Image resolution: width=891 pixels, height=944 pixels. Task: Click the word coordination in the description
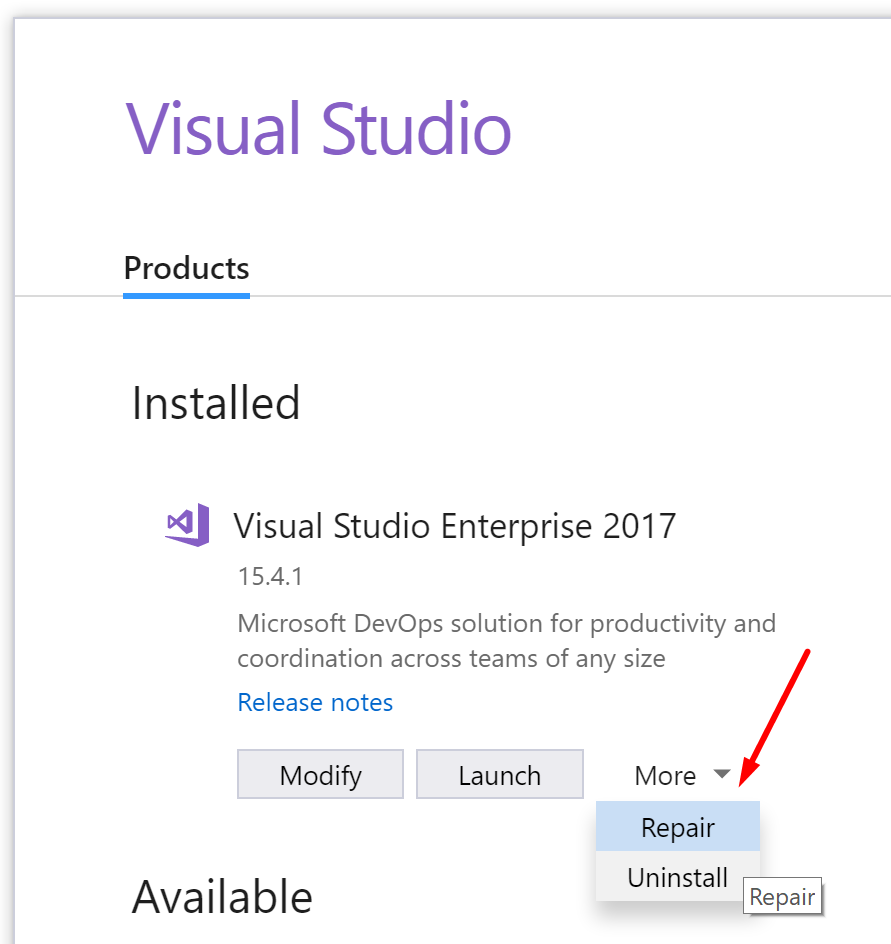coord(310,659)
